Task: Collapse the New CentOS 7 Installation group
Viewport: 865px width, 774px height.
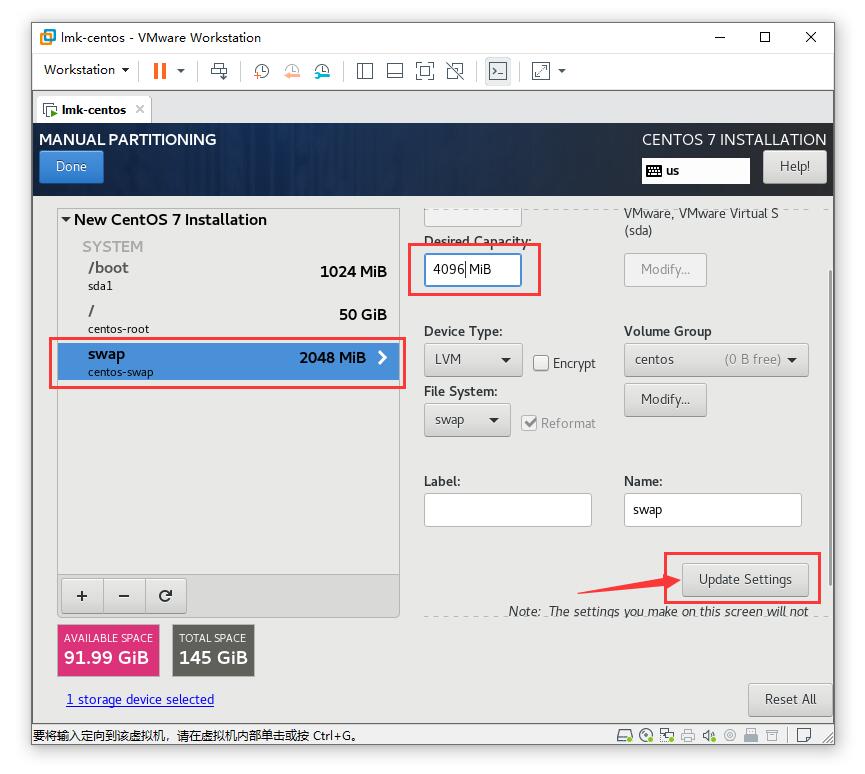Action: [x=66, y=220]
